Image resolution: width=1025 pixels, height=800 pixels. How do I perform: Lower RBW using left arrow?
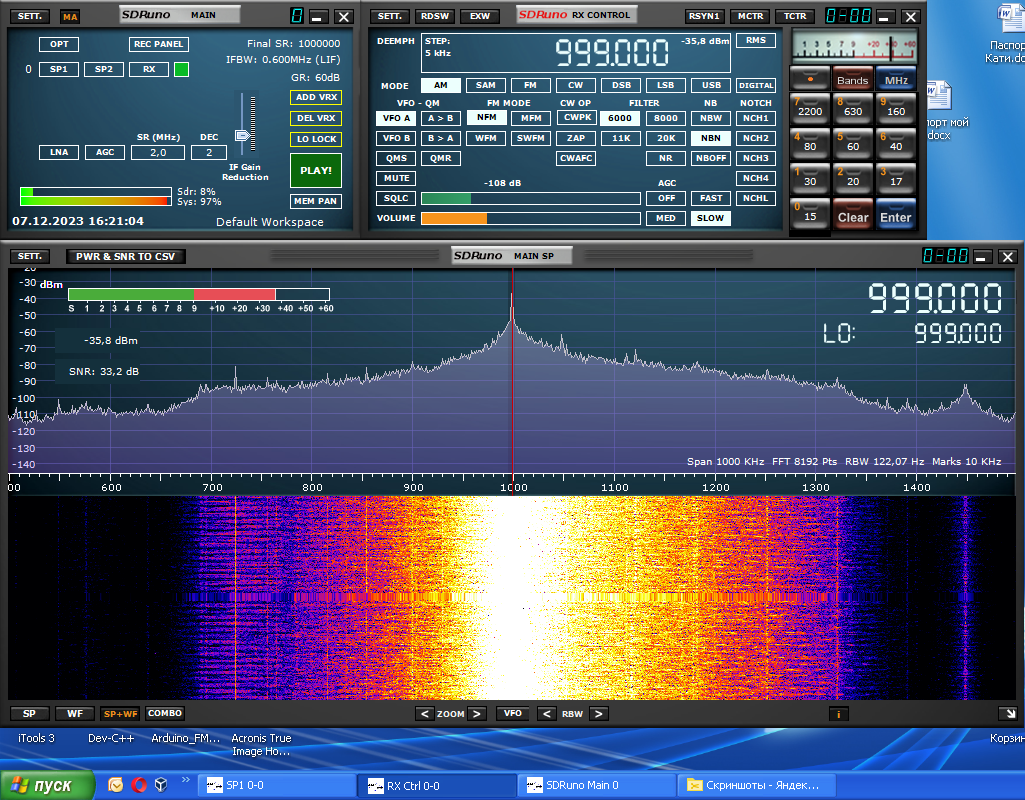click(546, 714)
